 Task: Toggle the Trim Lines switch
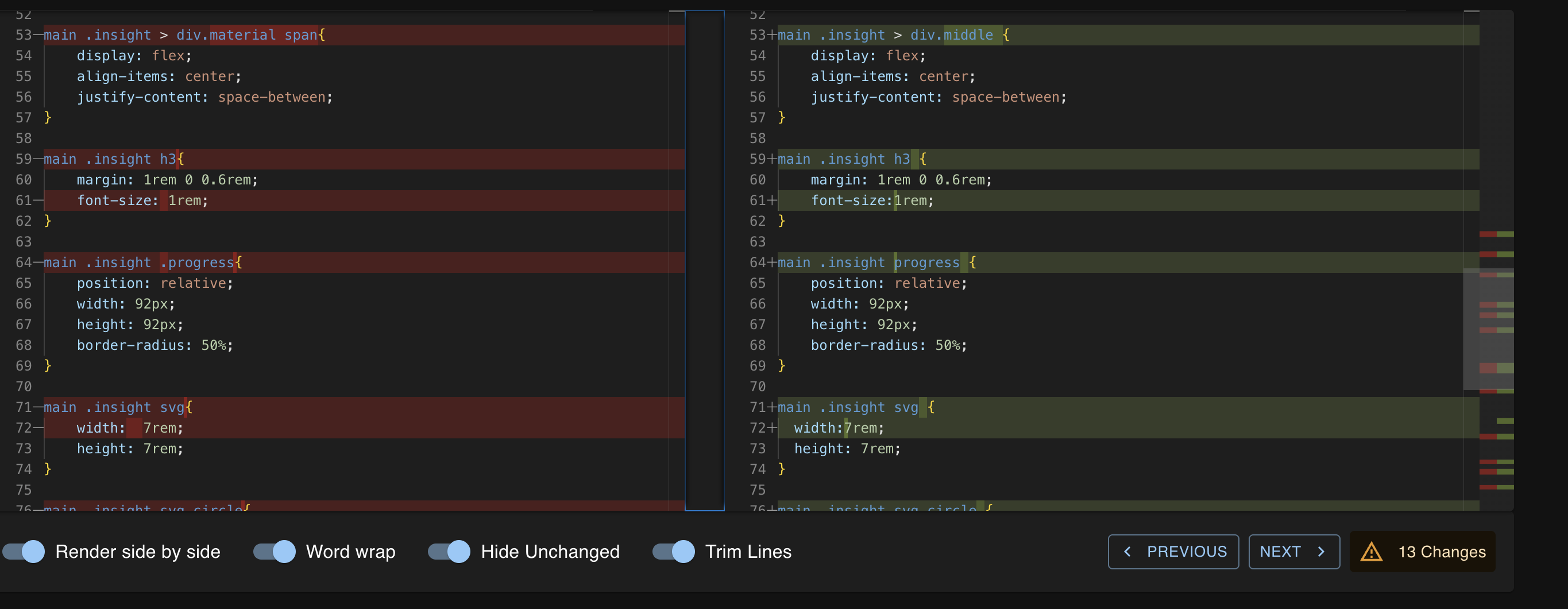(x=674, y=552)
